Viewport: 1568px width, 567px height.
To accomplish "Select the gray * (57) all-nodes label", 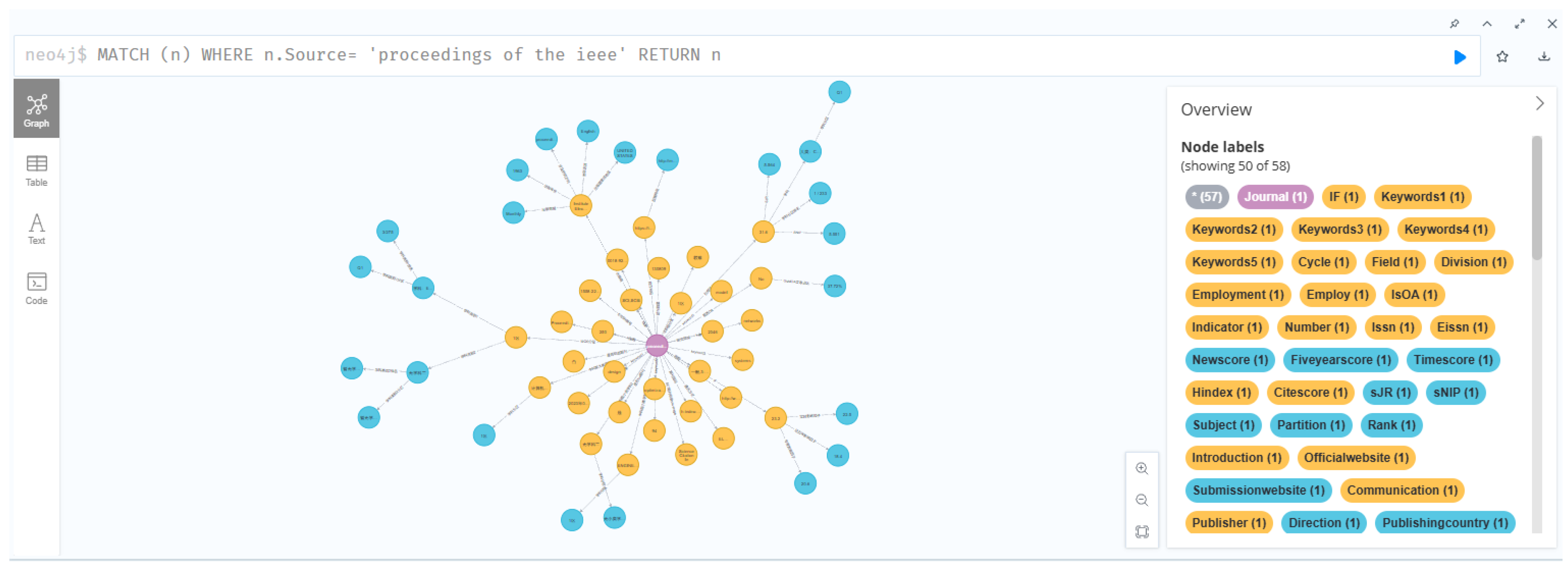I will [x=1206, y=197].
